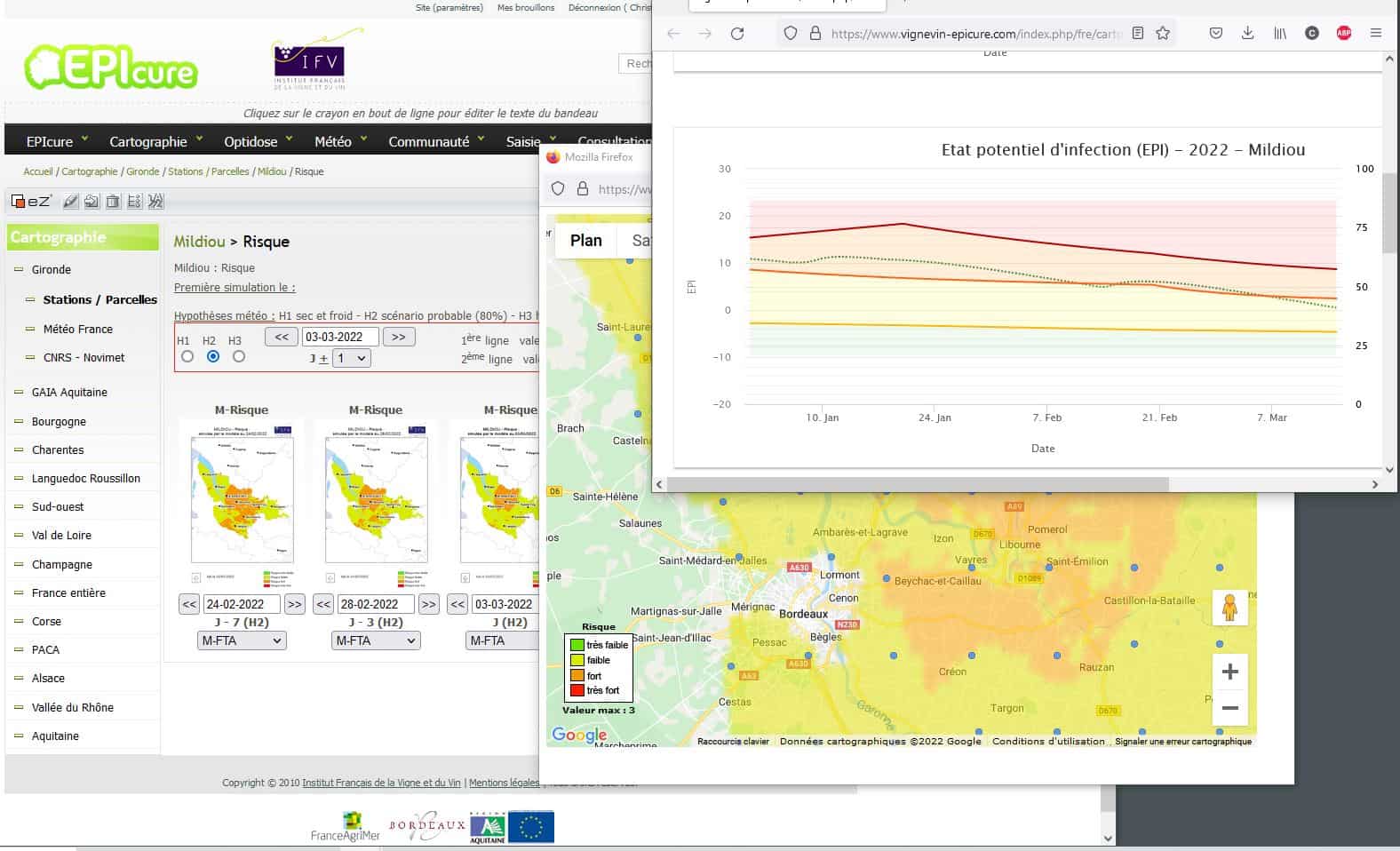
Task: Open CNRS - Novimet in sidebar
Action: (x=84, y=357)
